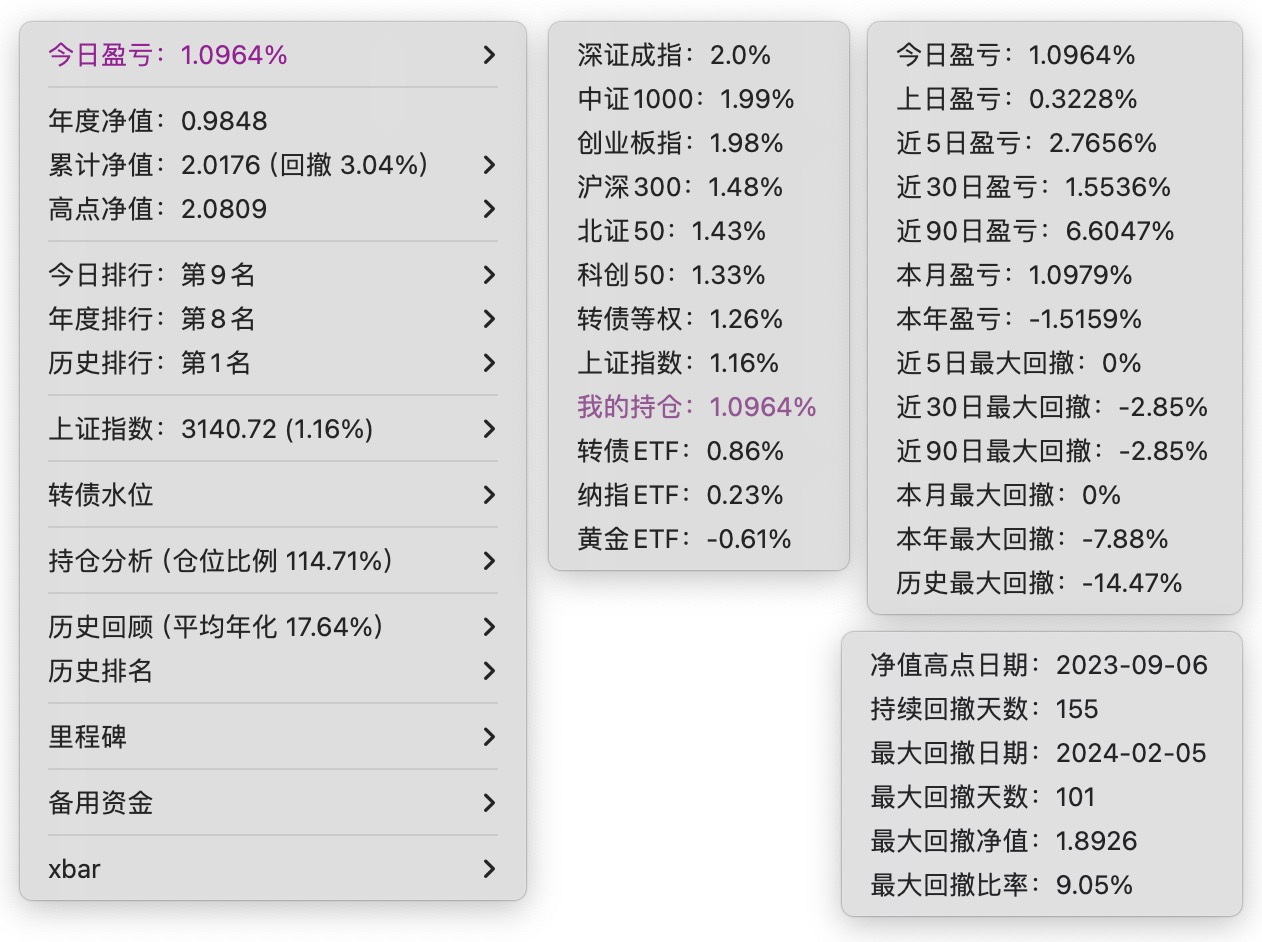Expand the 年度排行 chevron

click(489, 319)
